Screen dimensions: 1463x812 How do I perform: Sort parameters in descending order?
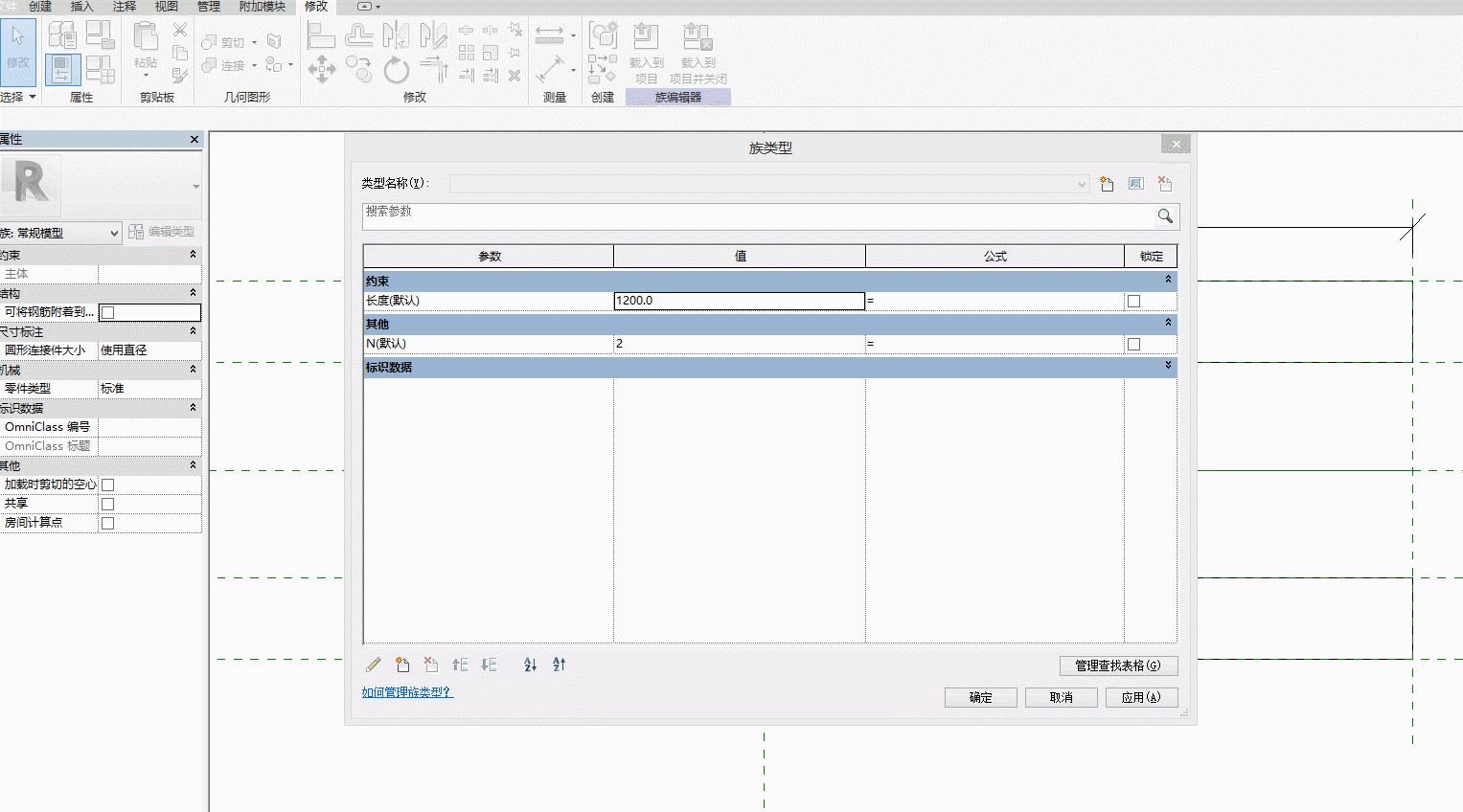click(x=559, y=665)
